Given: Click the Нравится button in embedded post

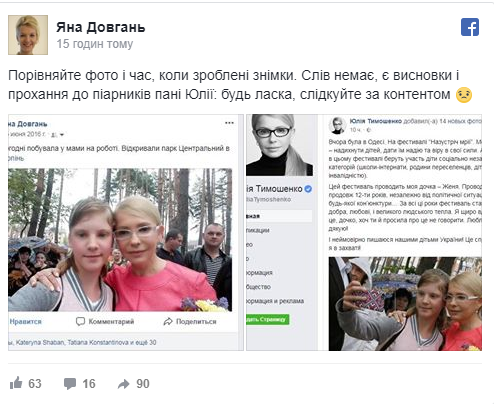Looking at the screenshot, I should [25, 321].
